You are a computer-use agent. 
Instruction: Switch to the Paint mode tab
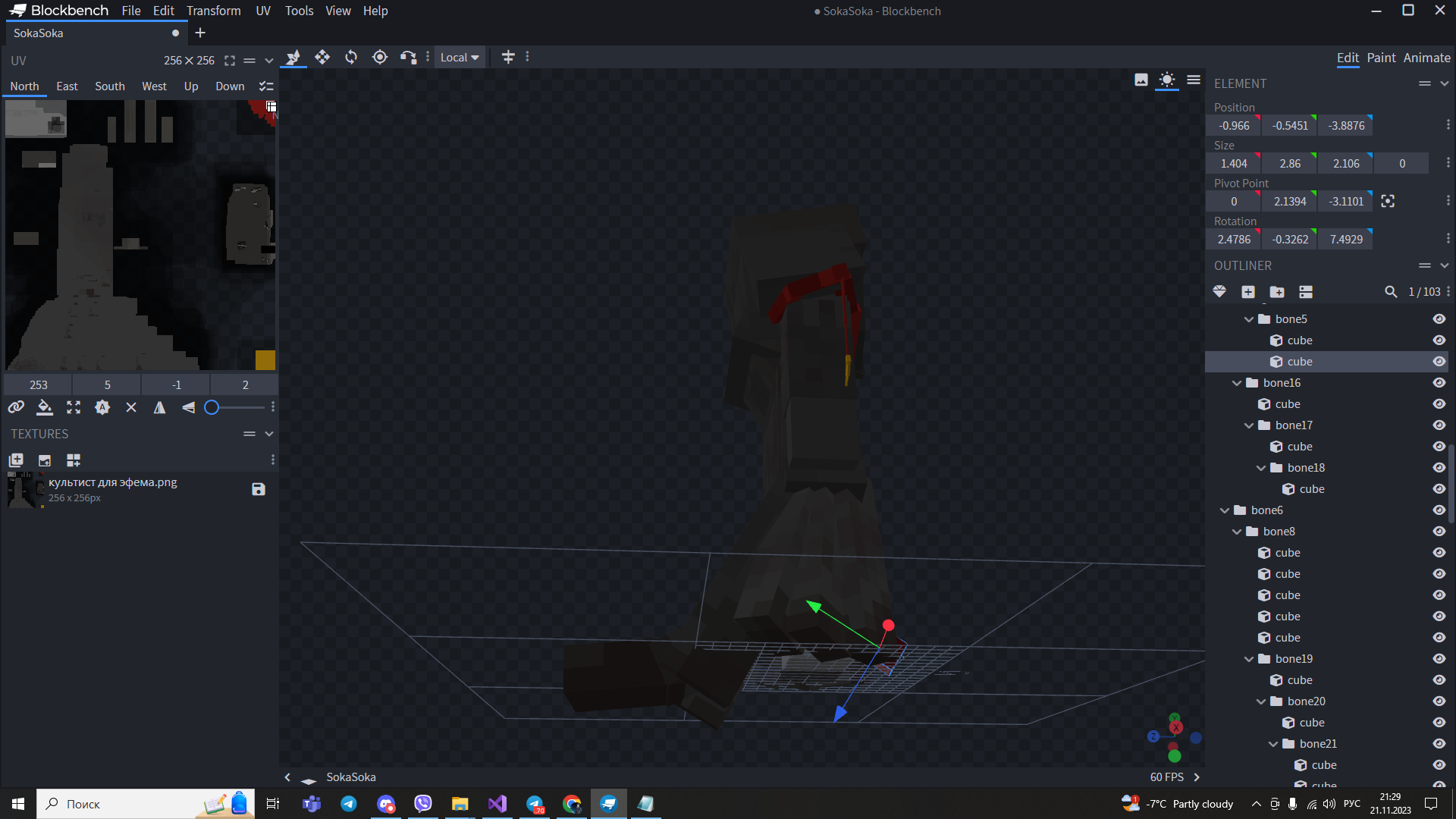tap(1381, 58)
